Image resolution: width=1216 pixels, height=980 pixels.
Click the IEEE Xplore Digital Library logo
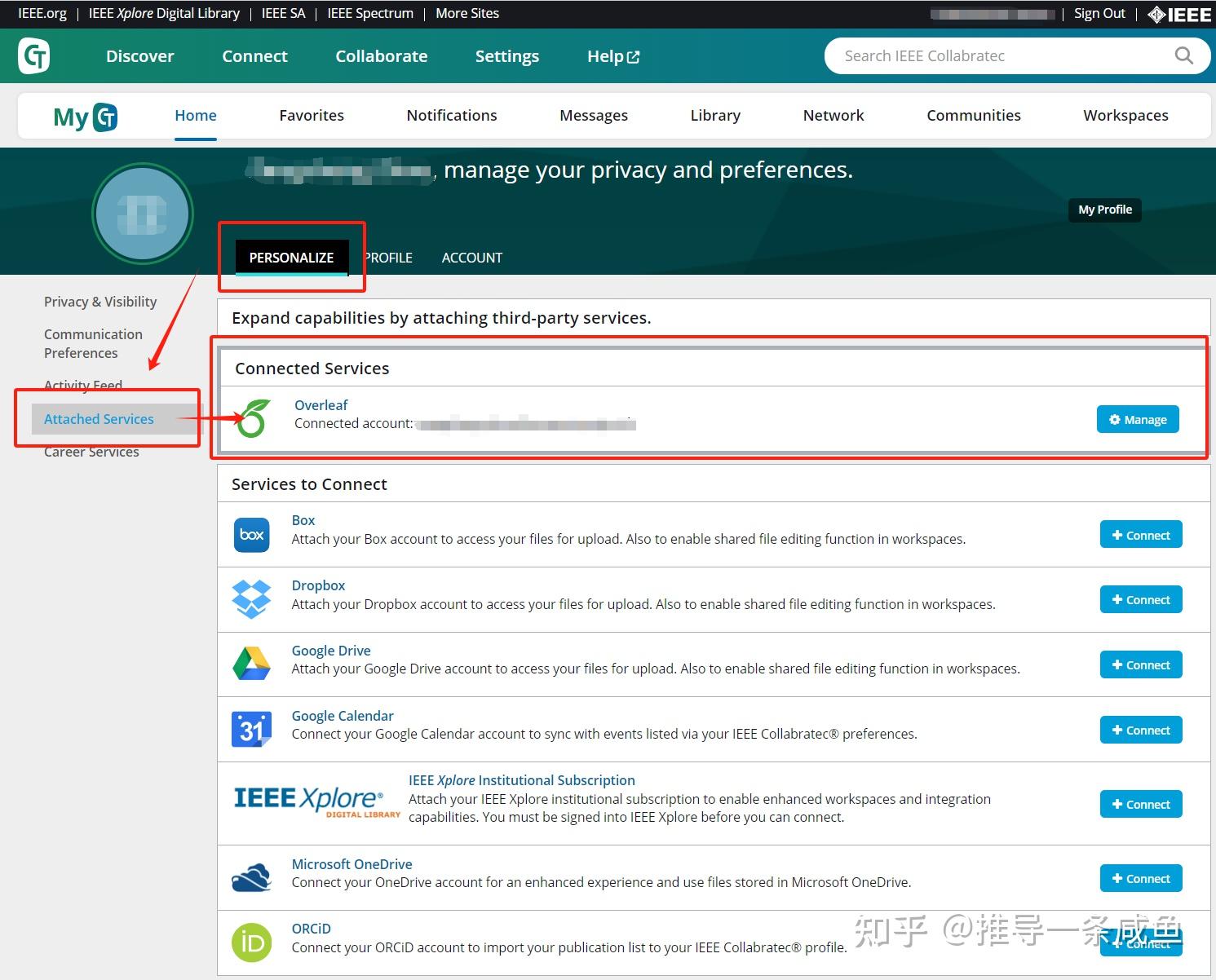(x=316, y=801)
